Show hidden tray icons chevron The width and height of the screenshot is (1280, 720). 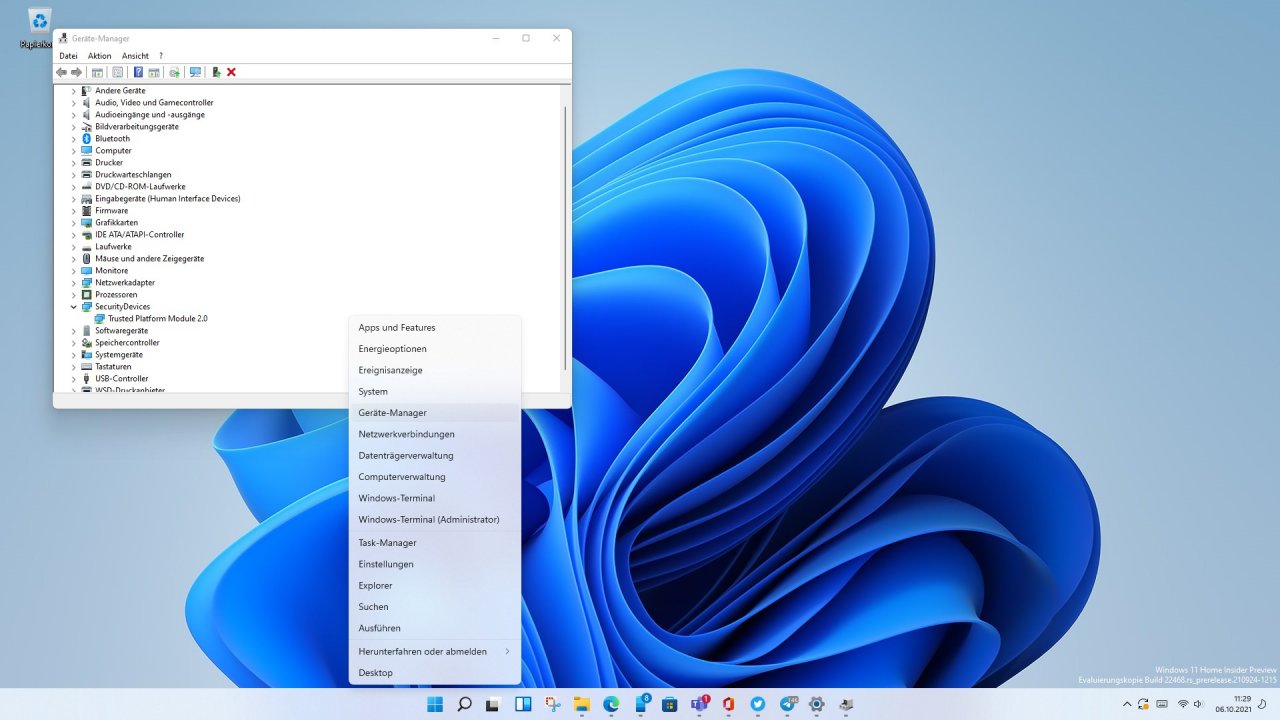pos(1128,704)
